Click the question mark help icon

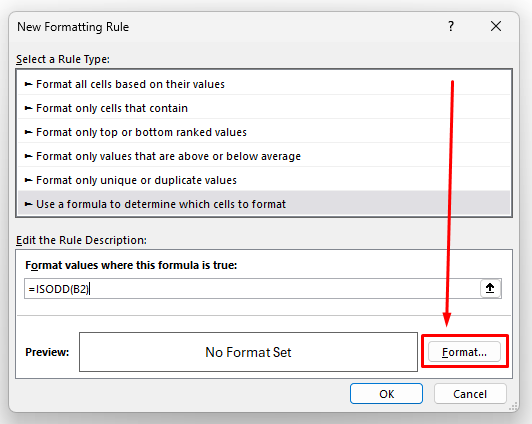[x=451, y=26]
